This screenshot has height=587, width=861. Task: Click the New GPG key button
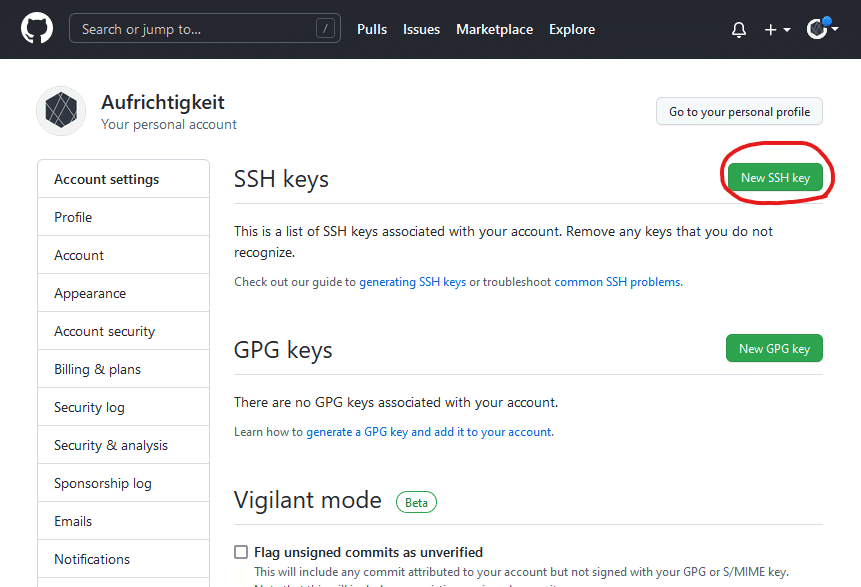pyautogui.click(x=774, y=348)
